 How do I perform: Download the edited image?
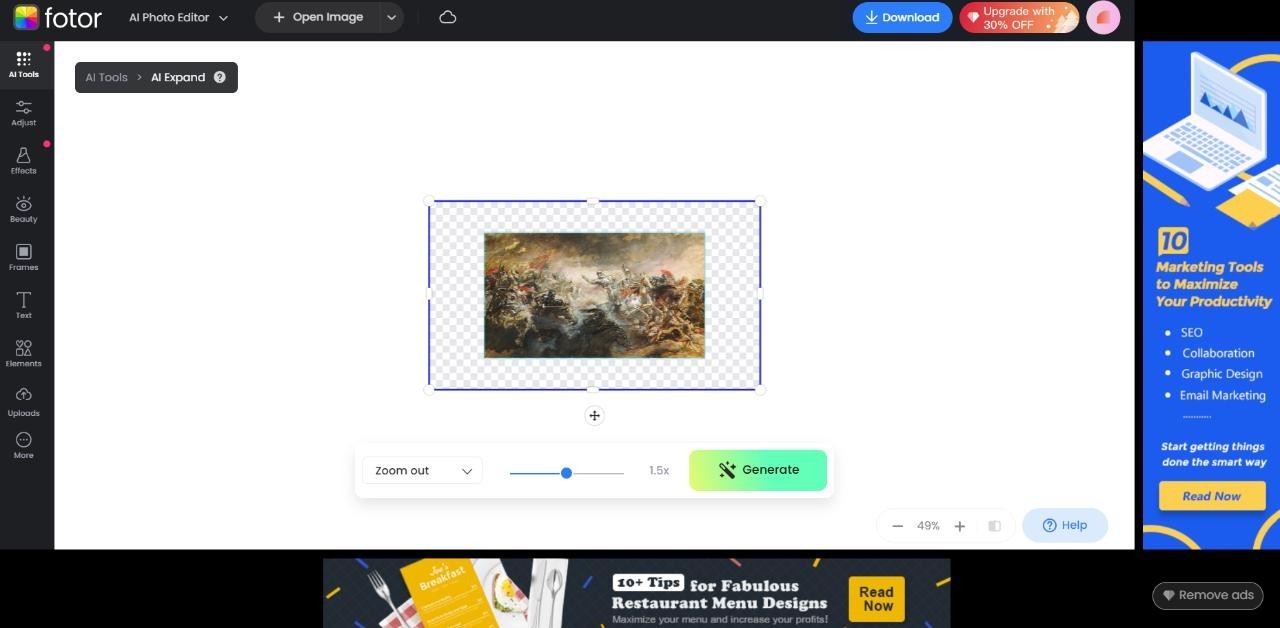click(902, 17)
